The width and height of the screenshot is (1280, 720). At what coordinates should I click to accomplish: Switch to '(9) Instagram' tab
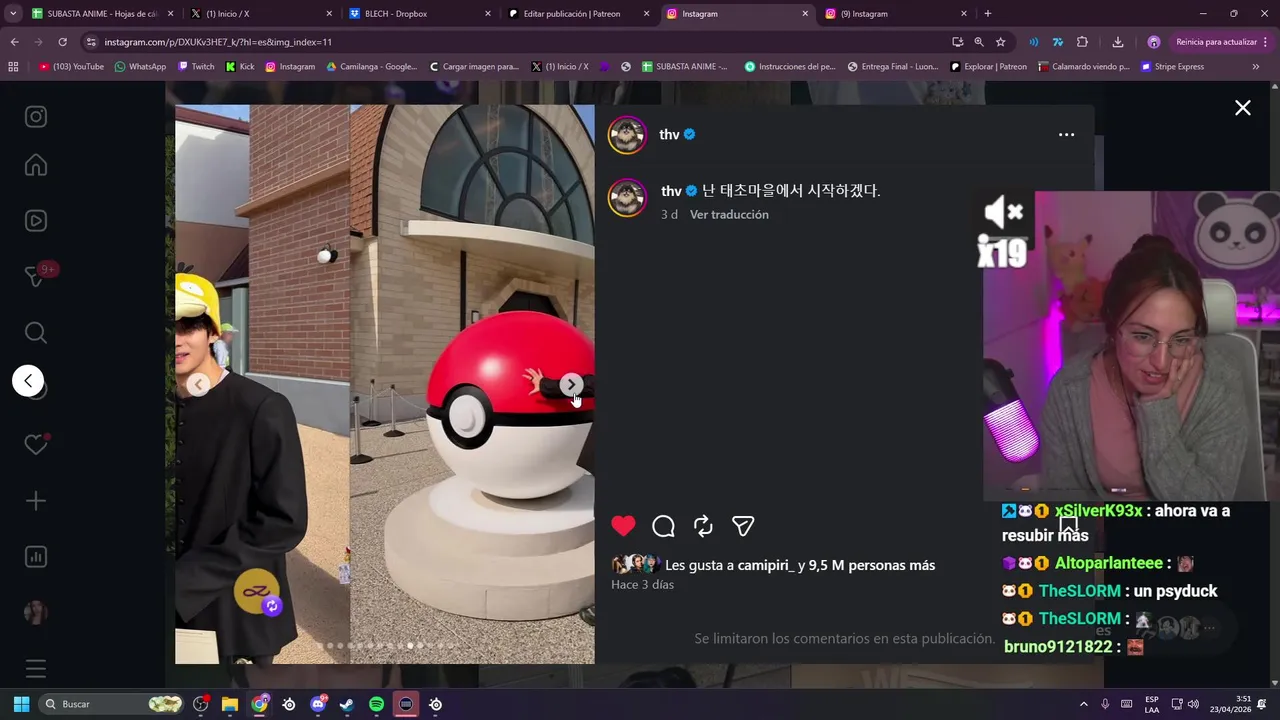point(896,14)
